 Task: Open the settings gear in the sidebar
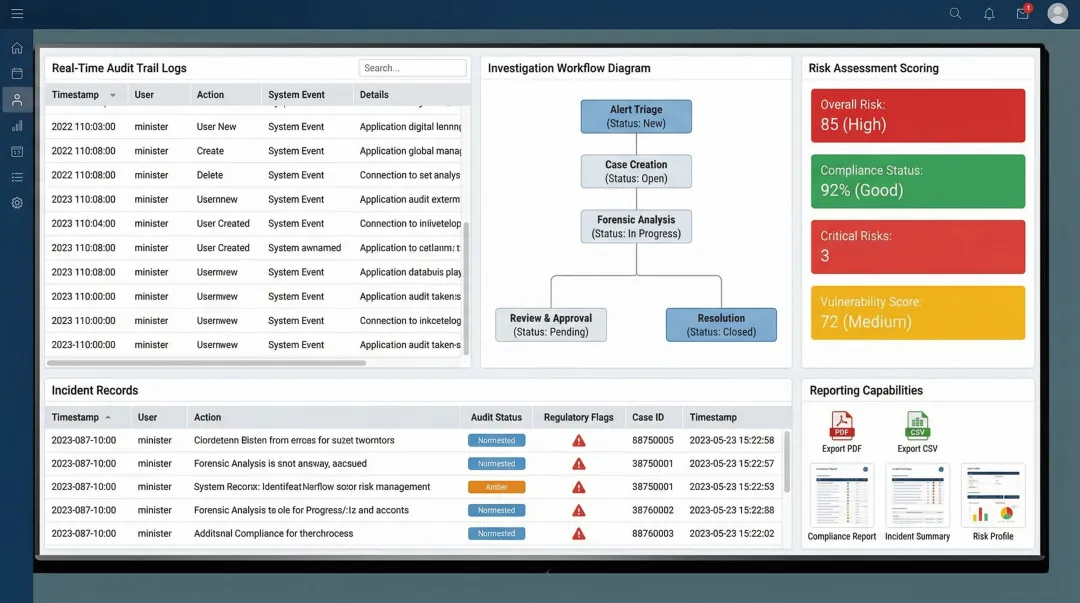pyautogui.click(x=17, y=203)
